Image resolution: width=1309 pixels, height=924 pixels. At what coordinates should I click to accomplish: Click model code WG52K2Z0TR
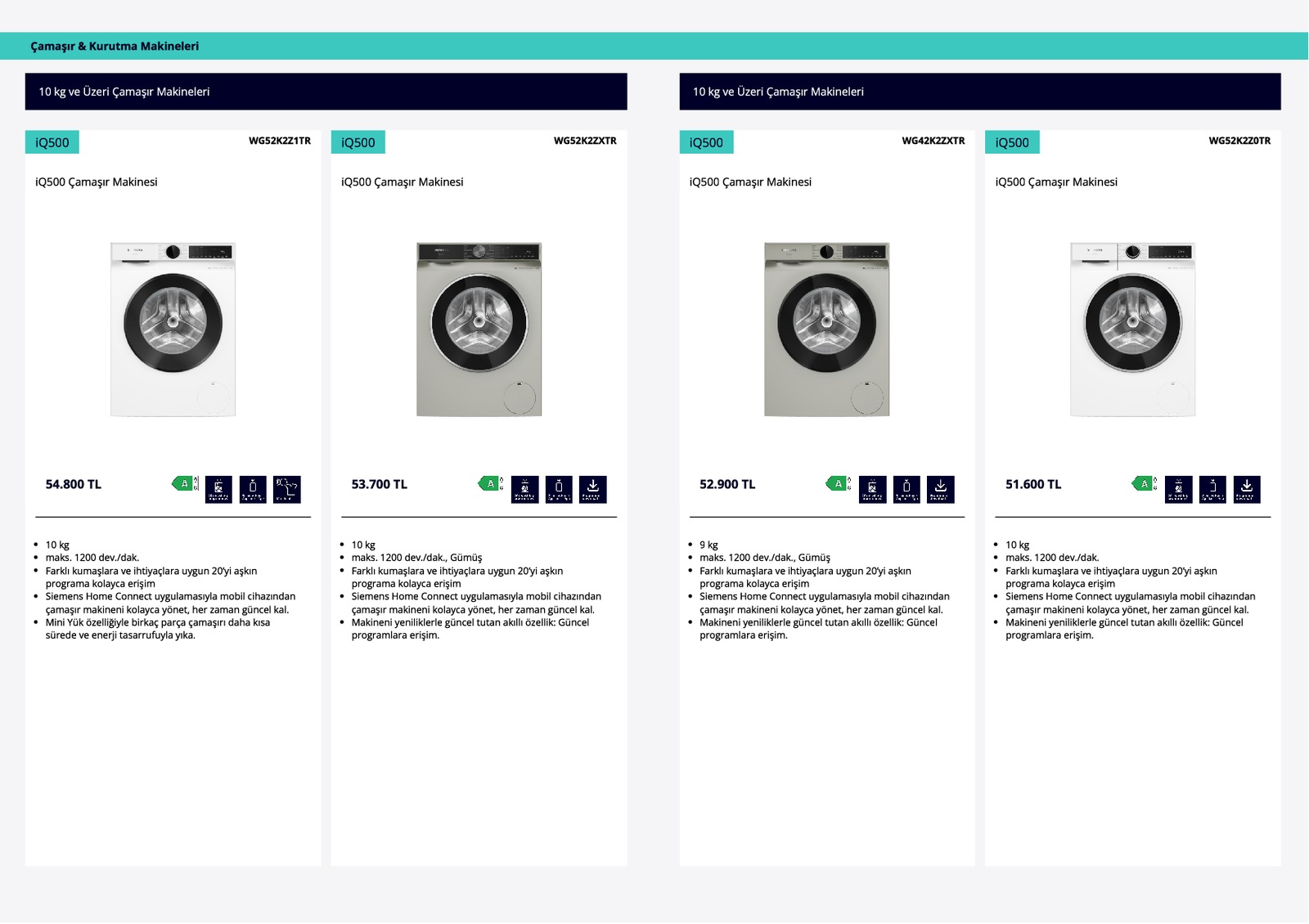[x=1240, y=141]
